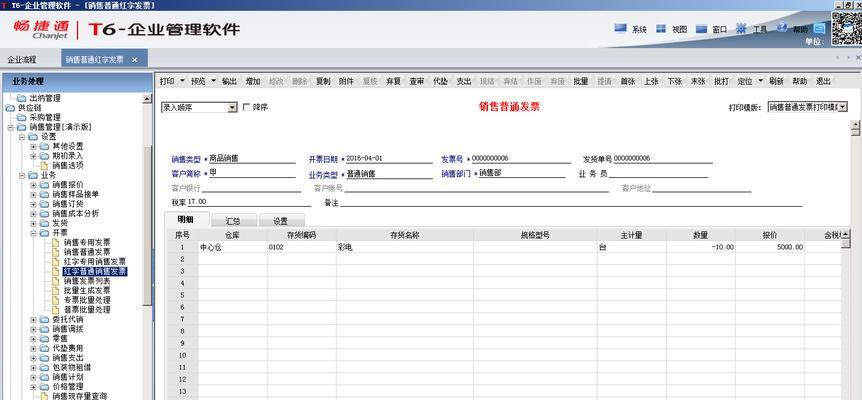
Task: Expand the 销售成本分析 tree node
Action: click(x=33, y=214)
